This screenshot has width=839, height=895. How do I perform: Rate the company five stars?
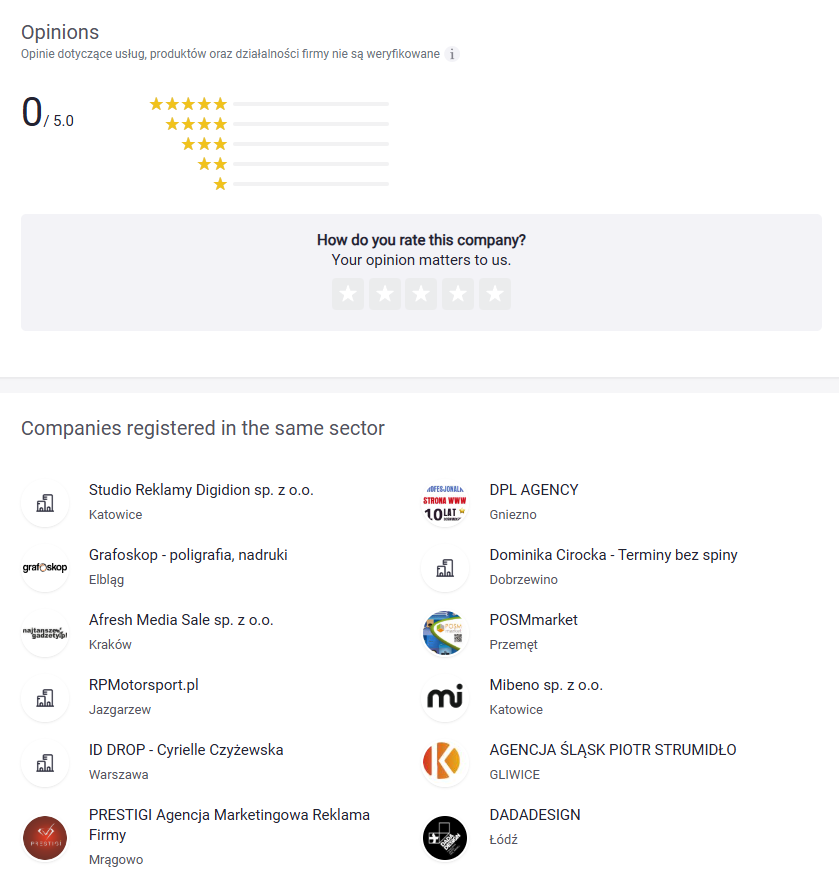coord(494,294)
